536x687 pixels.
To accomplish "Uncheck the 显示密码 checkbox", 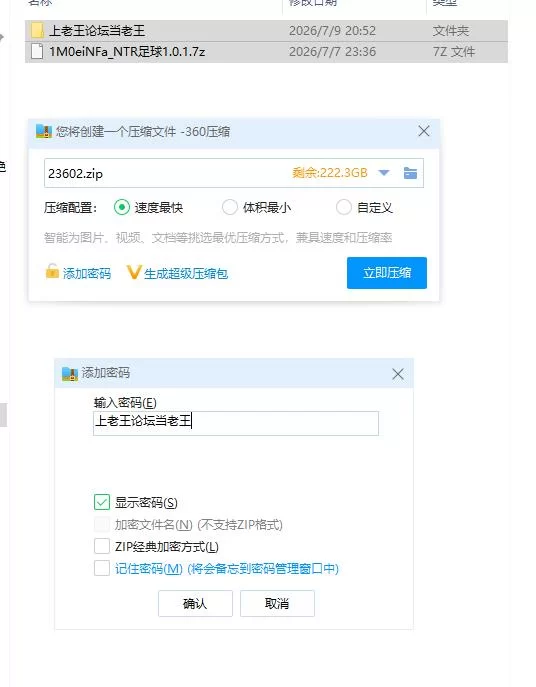I will [102, 502].
